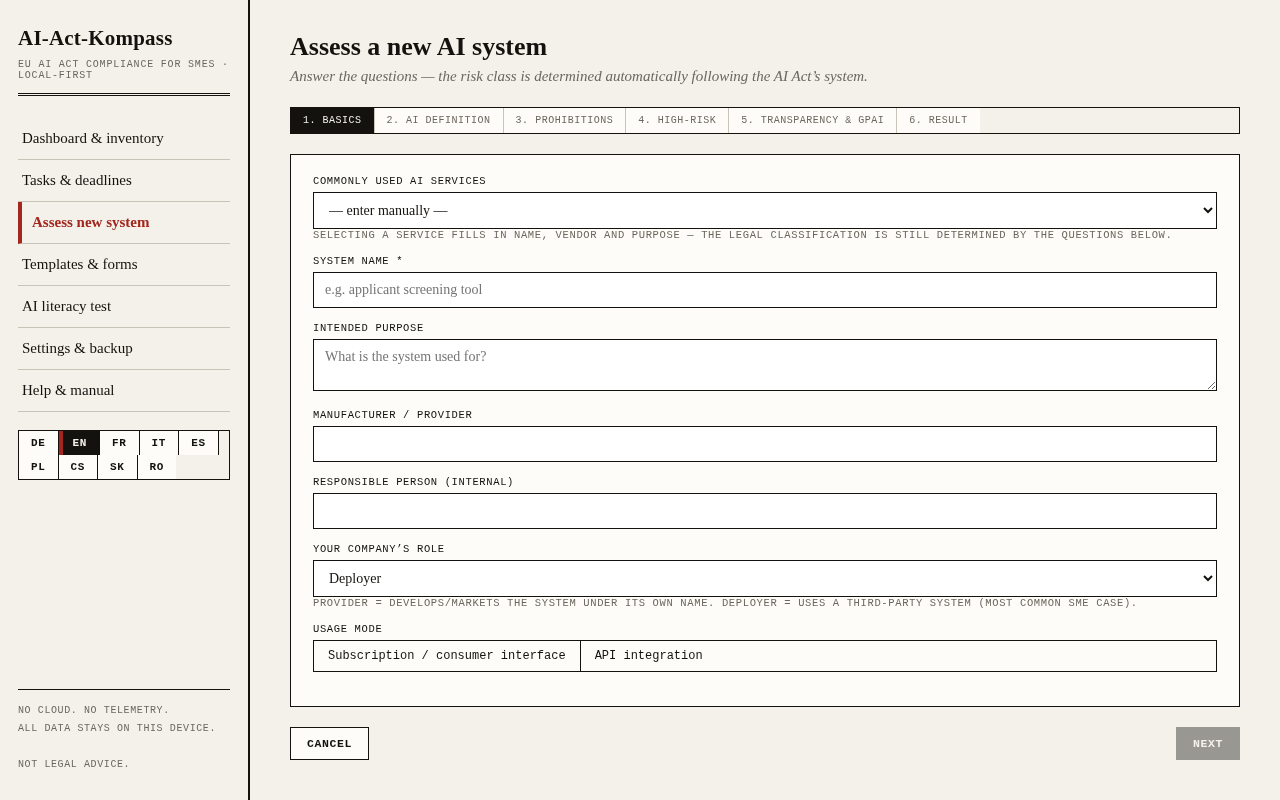Select the Responsible Person input
Viewport: 1280px width, 800px height.
click(x=765, y=511)
